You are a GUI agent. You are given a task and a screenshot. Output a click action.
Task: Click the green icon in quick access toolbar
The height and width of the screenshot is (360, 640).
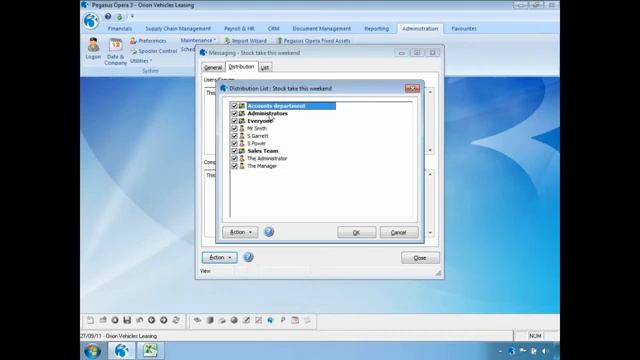(120, 17)
